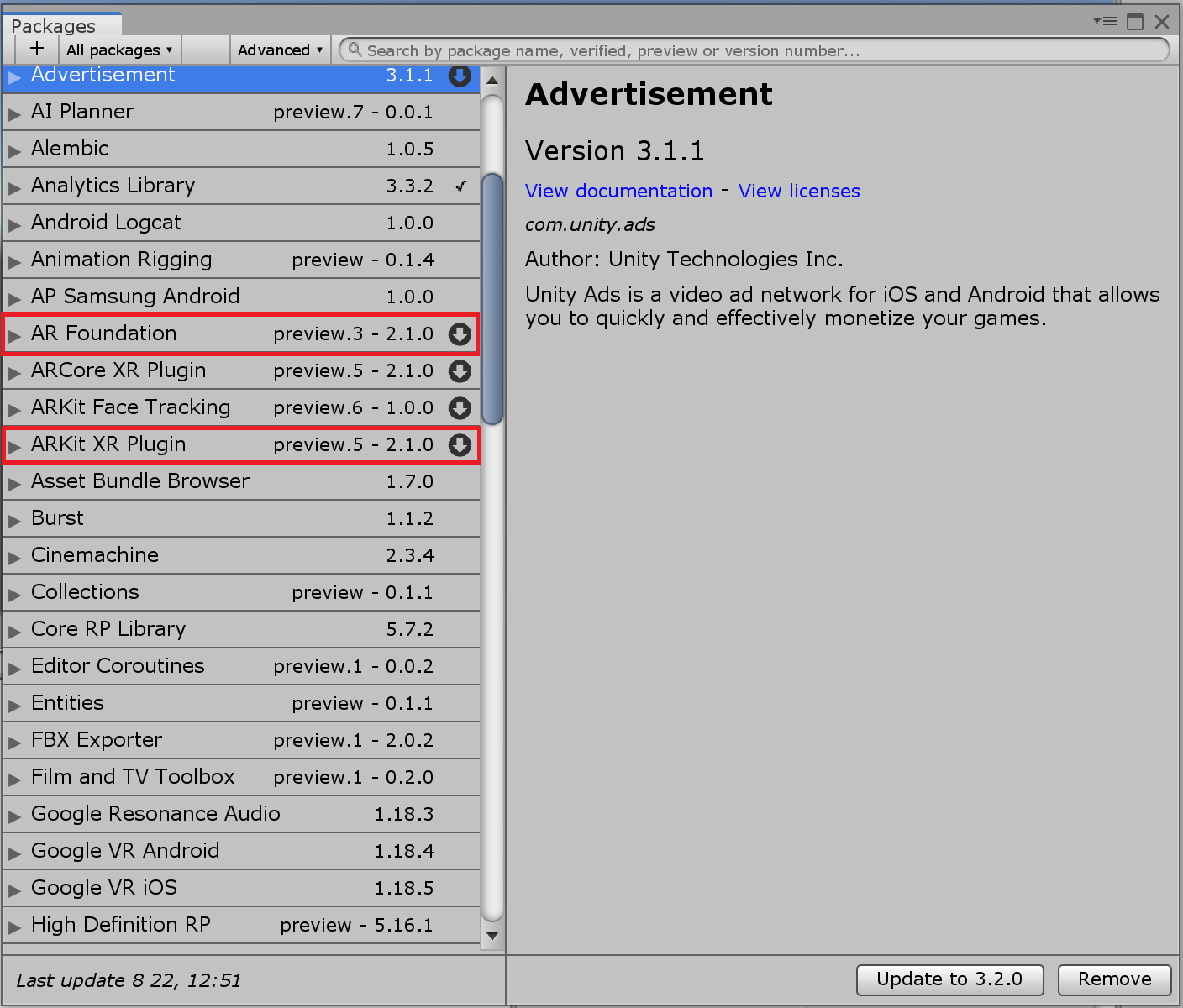The width and height of the screenshot is (1183, 1008).
Task: Click the plus icon to add package
Action: tap(37, 50)
